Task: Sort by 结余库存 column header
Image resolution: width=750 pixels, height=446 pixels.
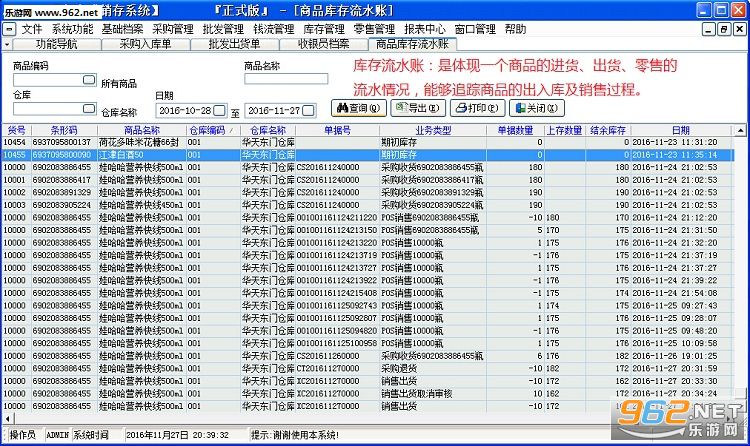Action: (x=608, y=130)
